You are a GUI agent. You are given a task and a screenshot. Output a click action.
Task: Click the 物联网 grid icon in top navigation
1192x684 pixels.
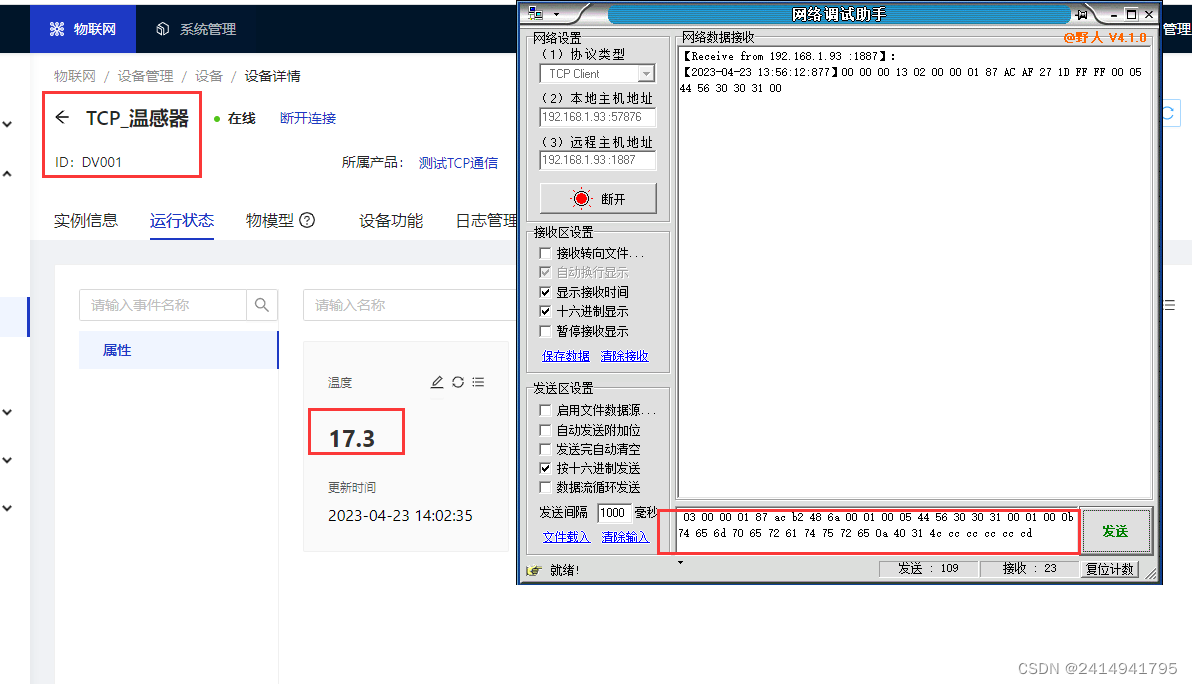[56, 28]
